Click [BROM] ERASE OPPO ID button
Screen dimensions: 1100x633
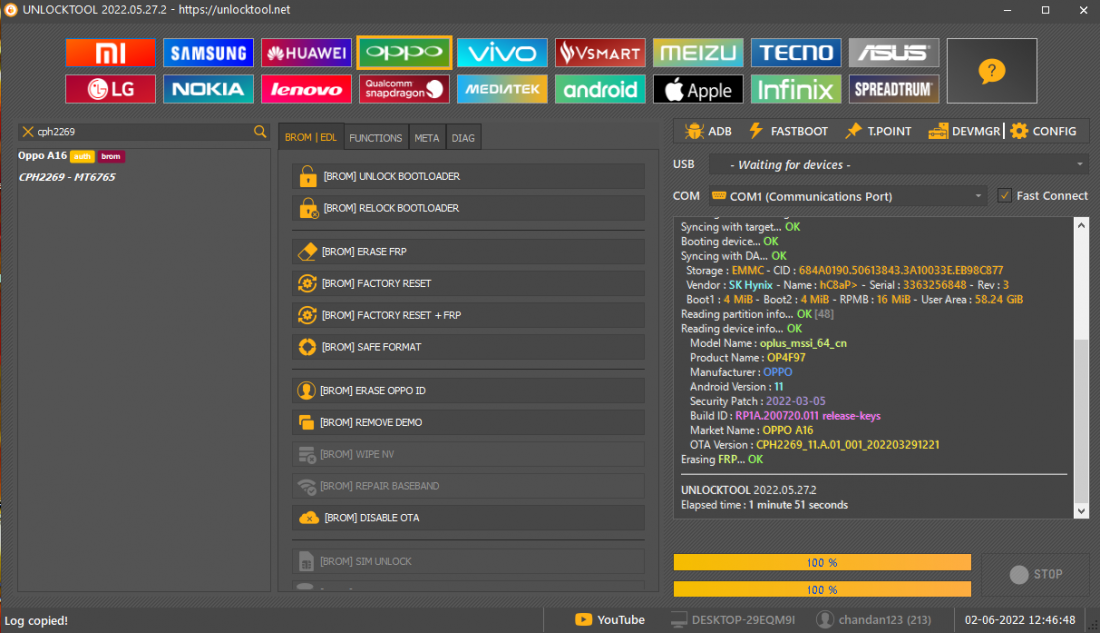[x=468, y=390]
